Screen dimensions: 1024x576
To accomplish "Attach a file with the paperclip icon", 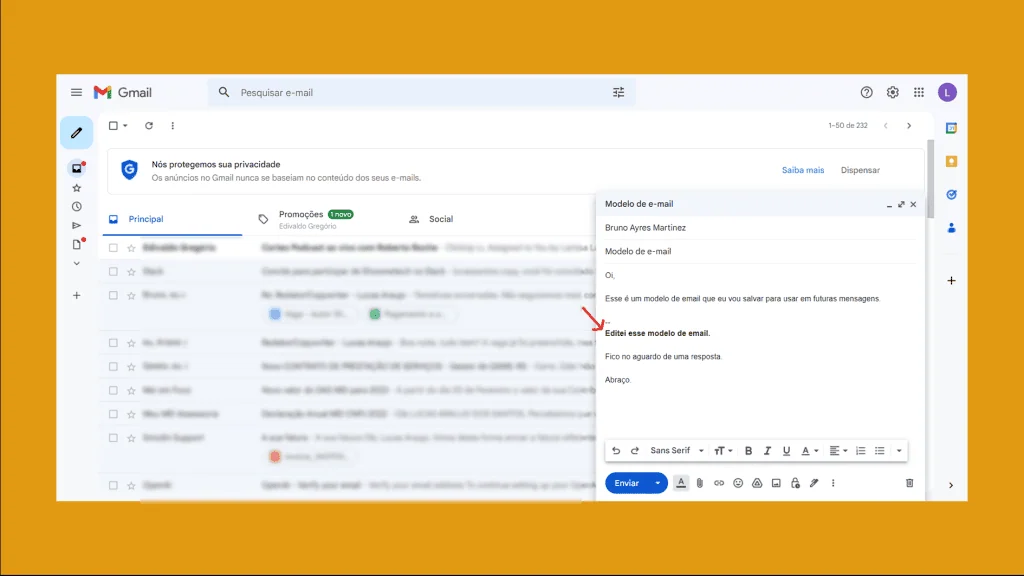I will [700, 483].
